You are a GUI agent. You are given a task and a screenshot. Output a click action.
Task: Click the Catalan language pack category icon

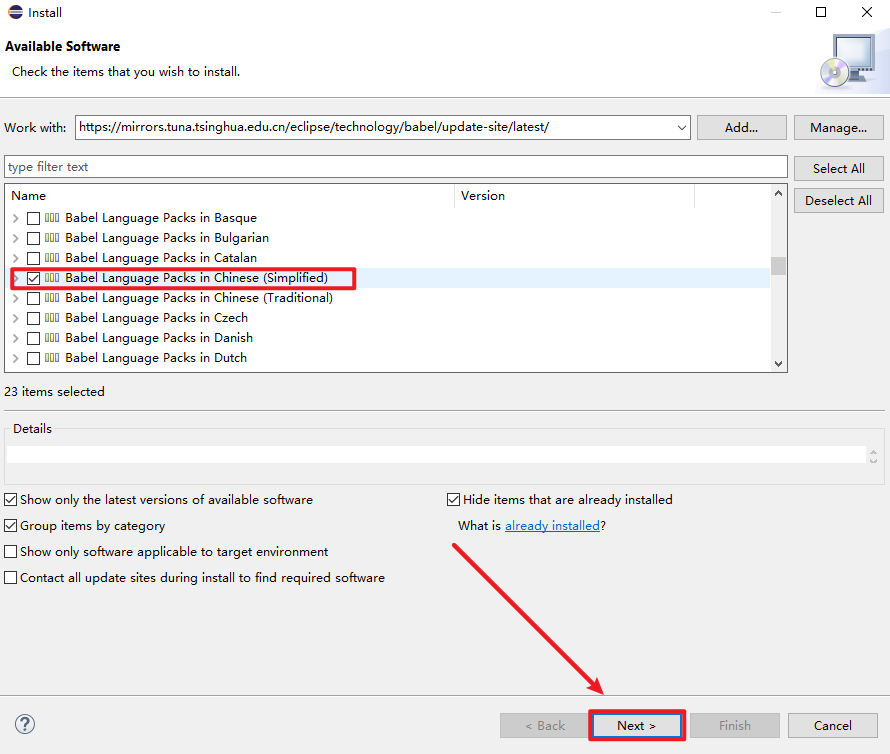[52, 258]
